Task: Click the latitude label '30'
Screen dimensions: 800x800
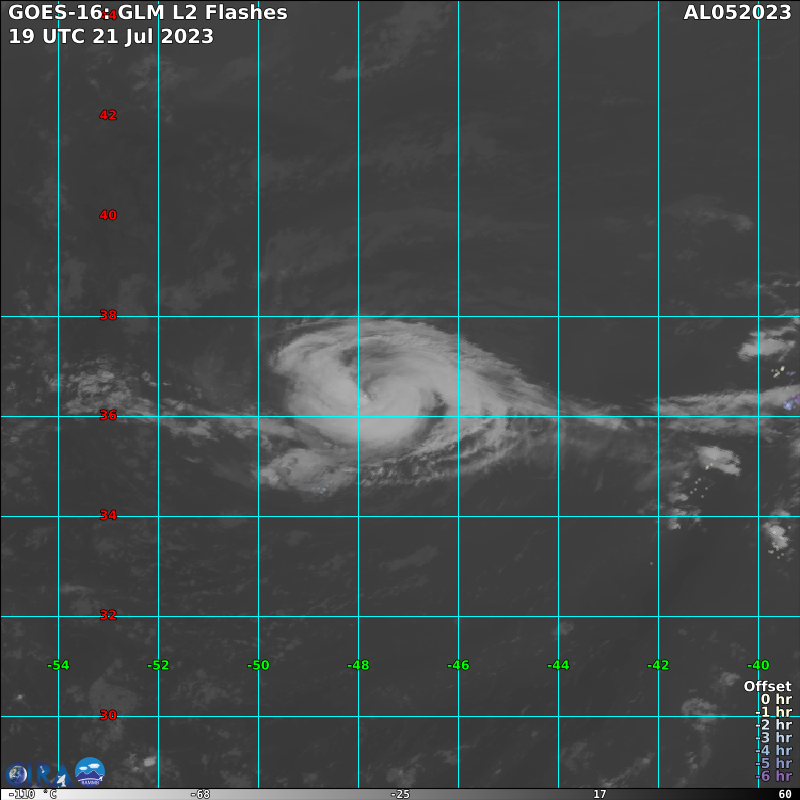Action: point(108,715)
